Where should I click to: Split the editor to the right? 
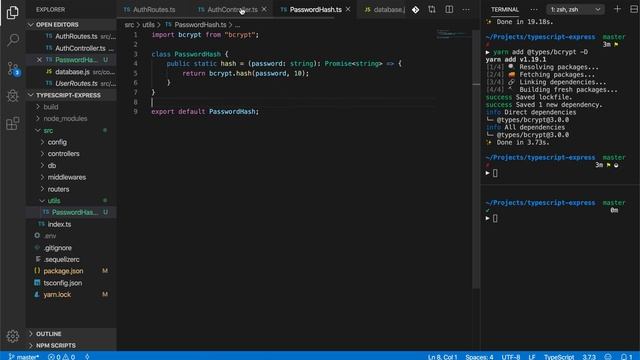(x=449, y=9)
